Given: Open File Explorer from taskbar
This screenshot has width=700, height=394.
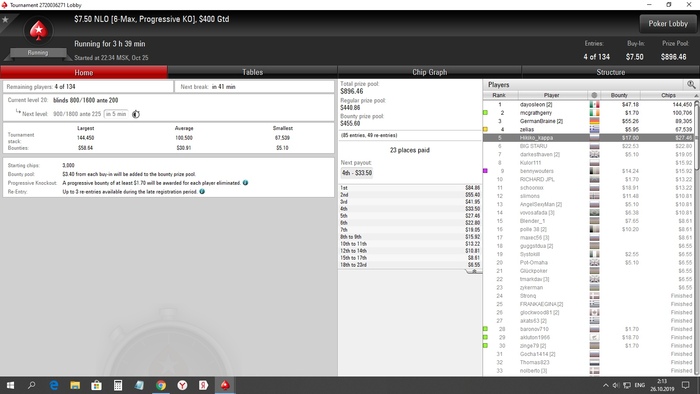Looking at the screenshot, I should pyautogui.click(x=75, y=385).
